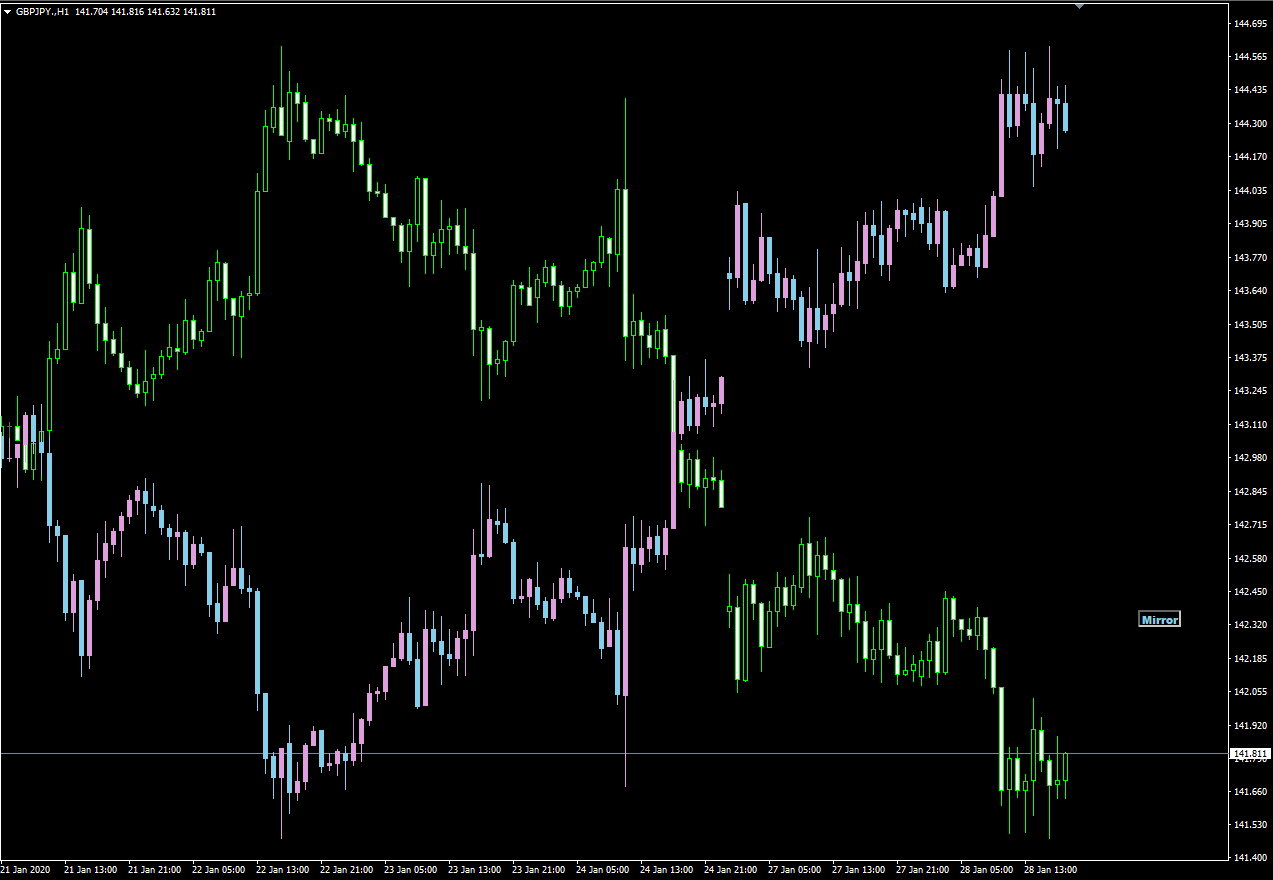Click the 22 Jan 05:00 time label
This screenshot has width=1273, height=880.
pos(218,870)
